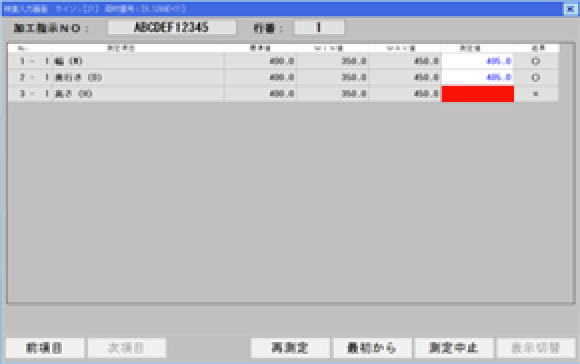
Task: Click the measured value cell for 奥行き (D)
Action: tap(478, 78)
